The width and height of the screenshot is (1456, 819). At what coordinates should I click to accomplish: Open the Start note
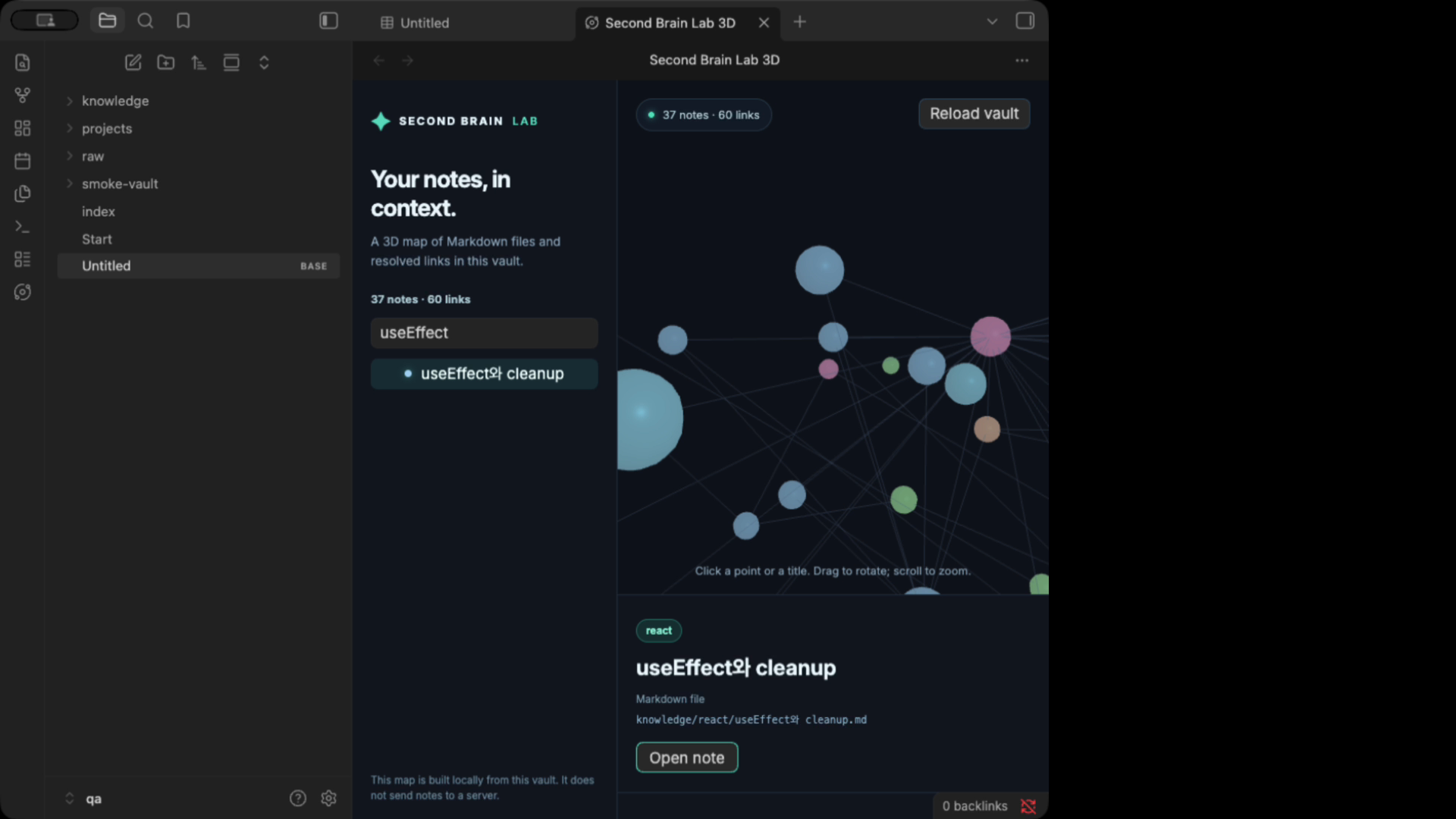198,239
